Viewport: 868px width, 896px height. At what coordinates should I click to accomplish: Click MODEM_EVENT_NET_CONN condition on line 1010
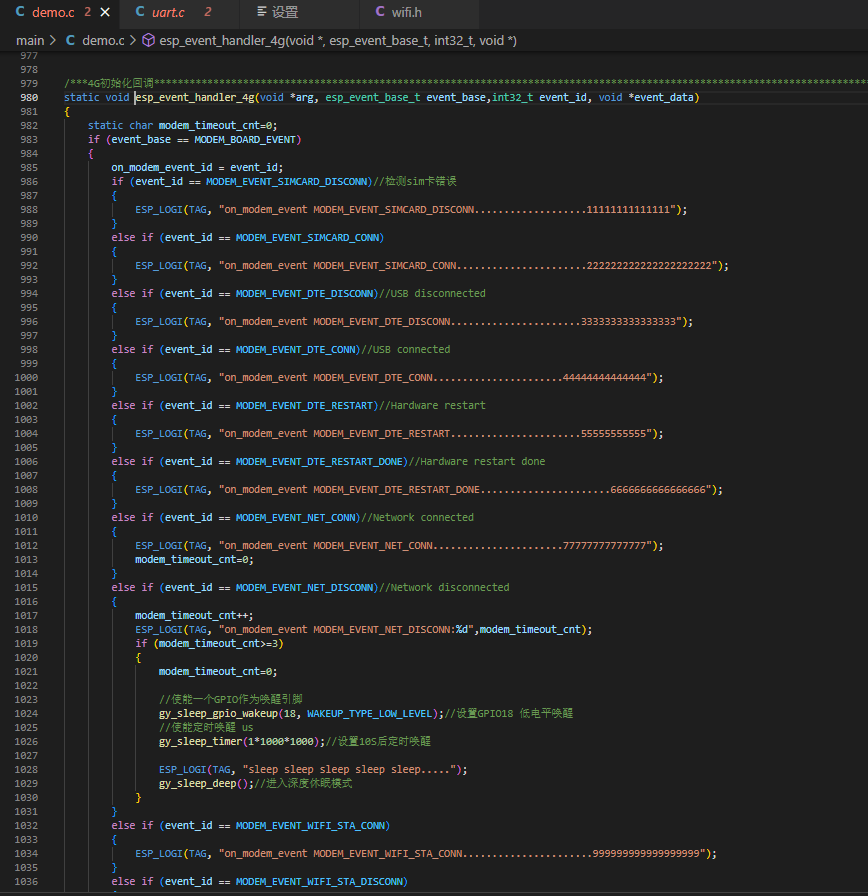pos(295,518)
